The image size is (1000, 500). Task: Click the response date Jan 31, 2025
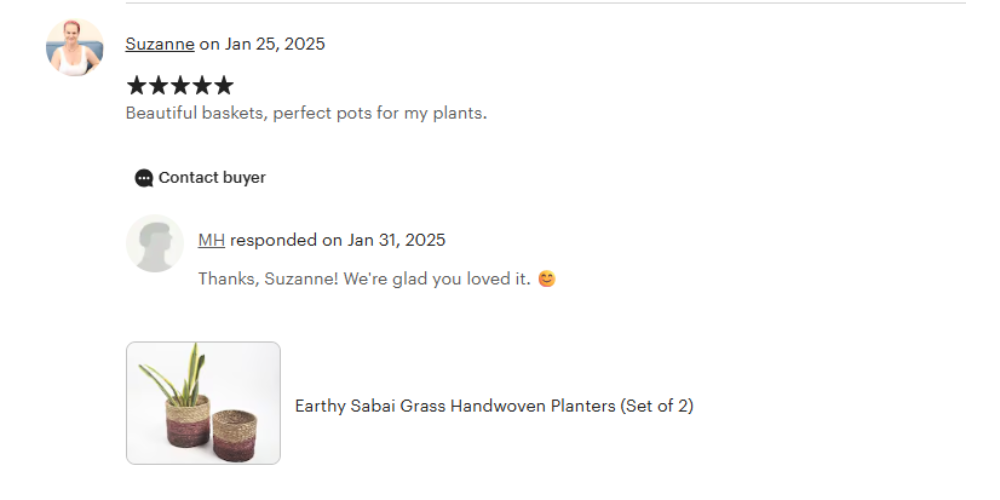(397, 240)
